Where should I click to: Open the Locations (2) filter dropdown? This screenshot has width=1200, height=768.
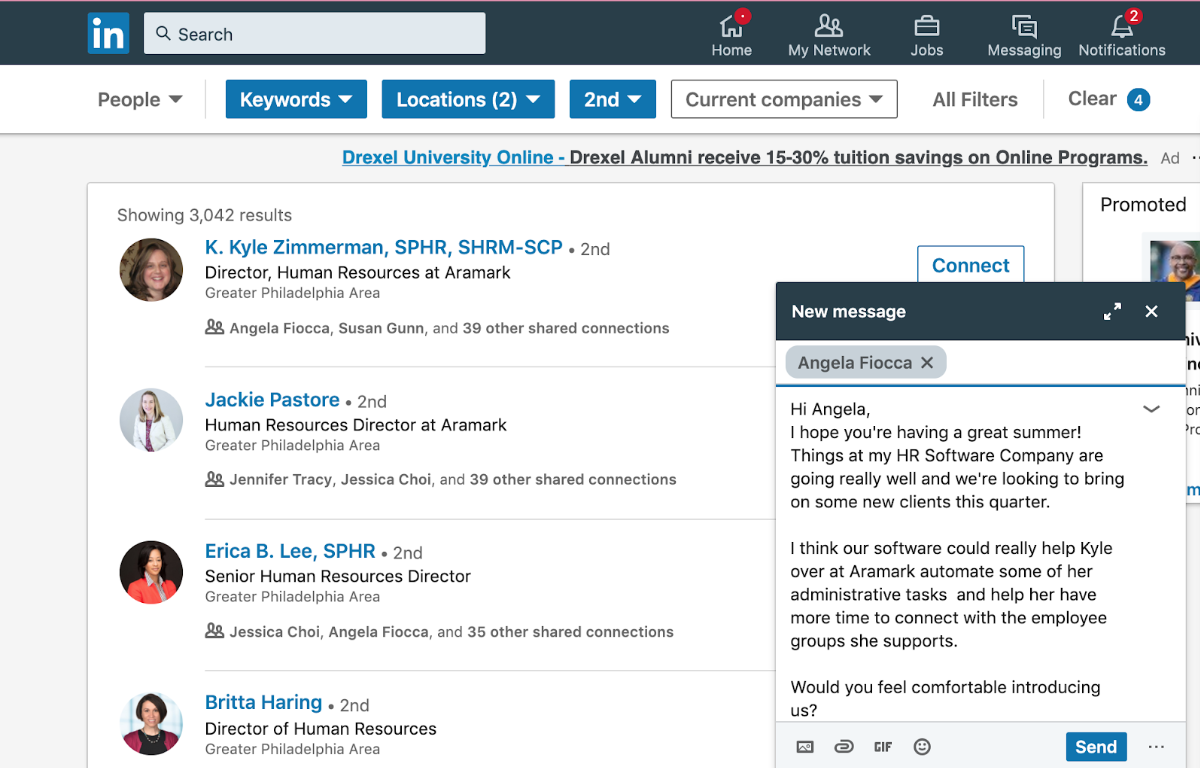(x=468, y=99)
